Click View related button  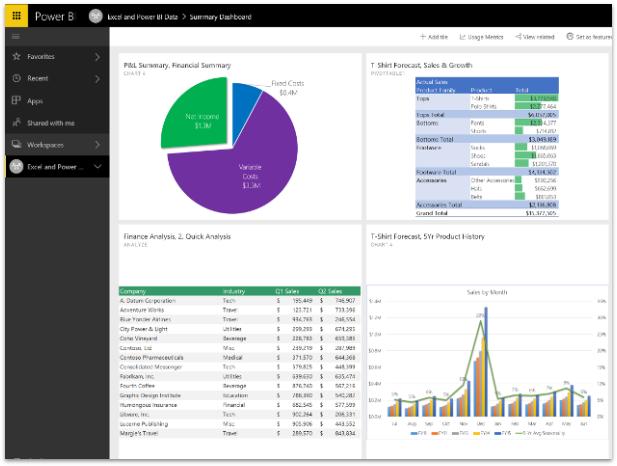coord(535,37)
